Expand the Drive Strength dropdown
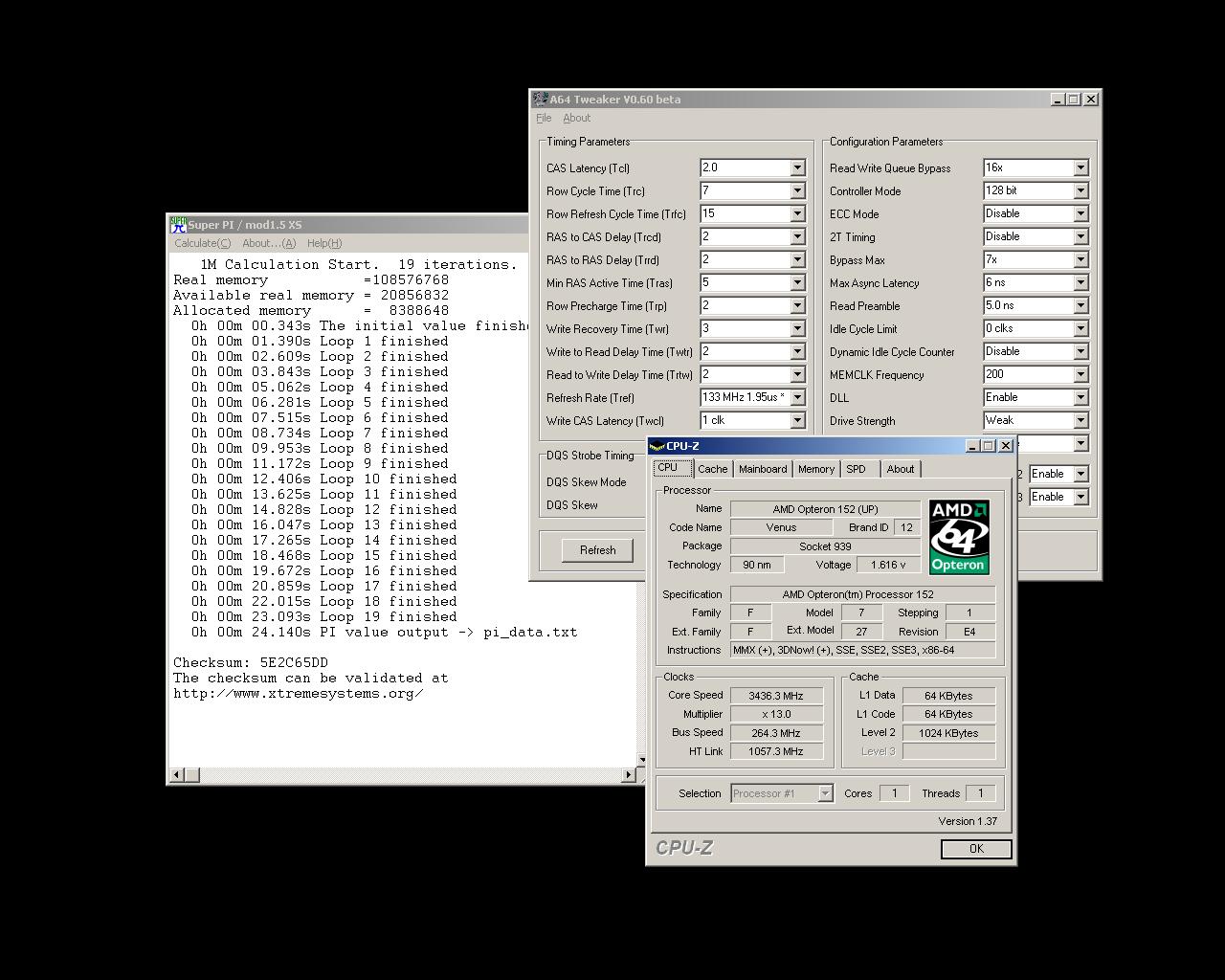Screen dimensions: 1225x980 click(x=1080, y=420)
